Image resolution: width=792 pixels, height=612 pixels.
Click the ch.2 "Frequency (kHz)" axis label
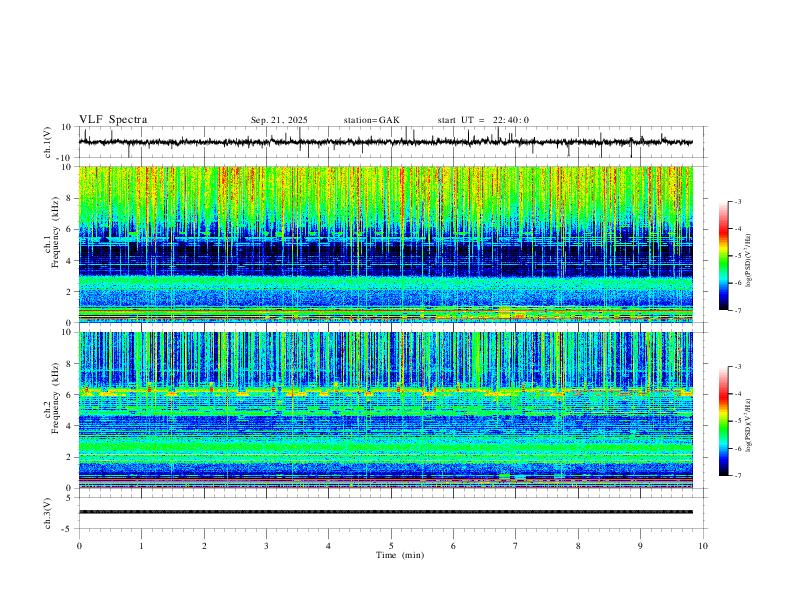(x=55, y=398)
